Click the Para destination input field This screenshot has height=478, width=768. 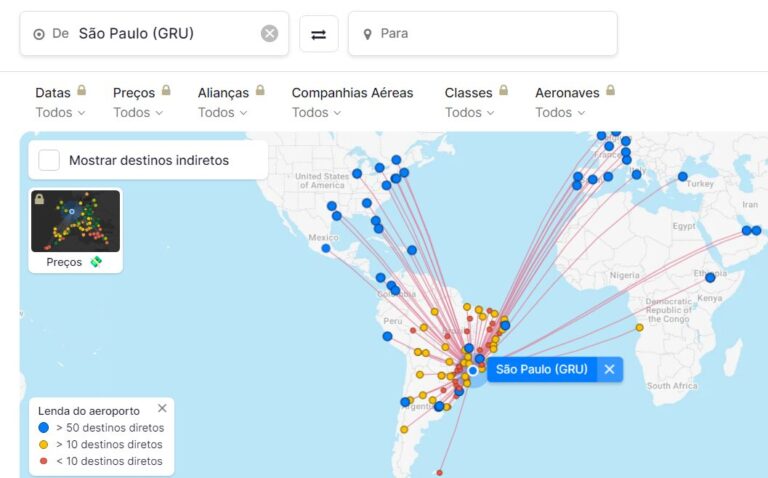[x=482, y=34]
